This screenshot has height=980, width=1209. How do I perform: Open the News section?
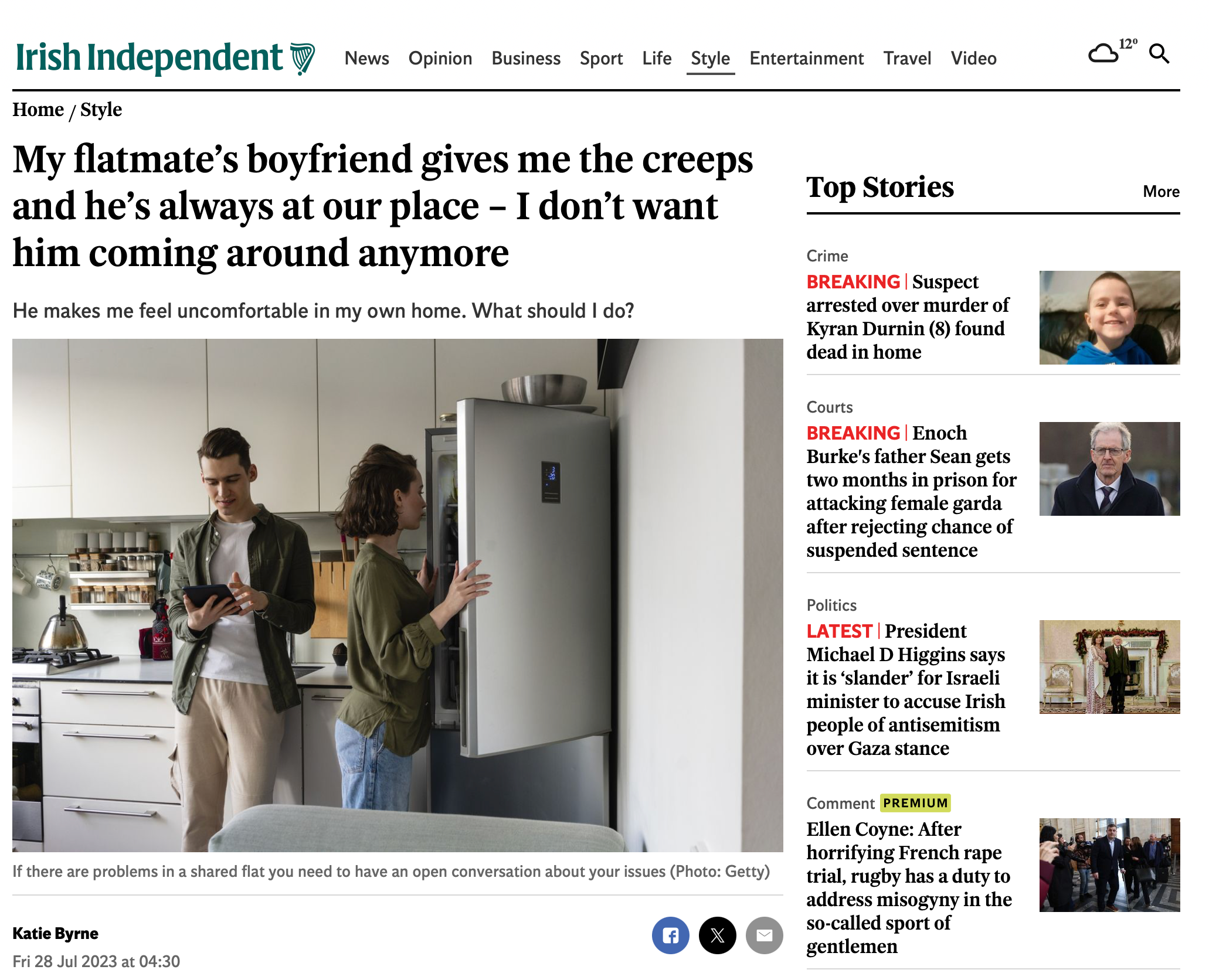pos(367,58)
